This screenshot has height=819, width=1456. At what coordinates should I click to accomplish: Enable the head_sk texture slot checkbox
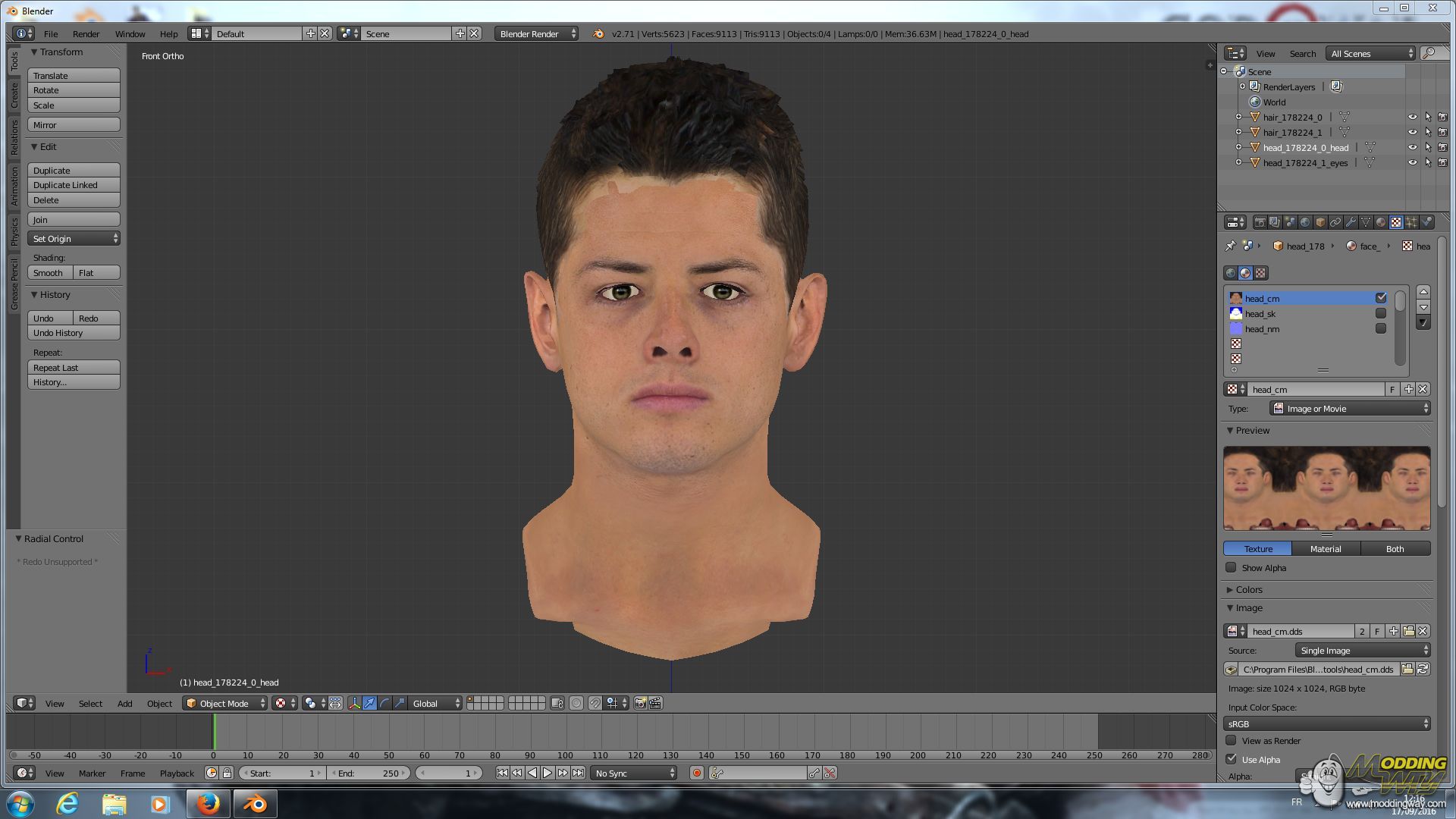[1380, 314]
